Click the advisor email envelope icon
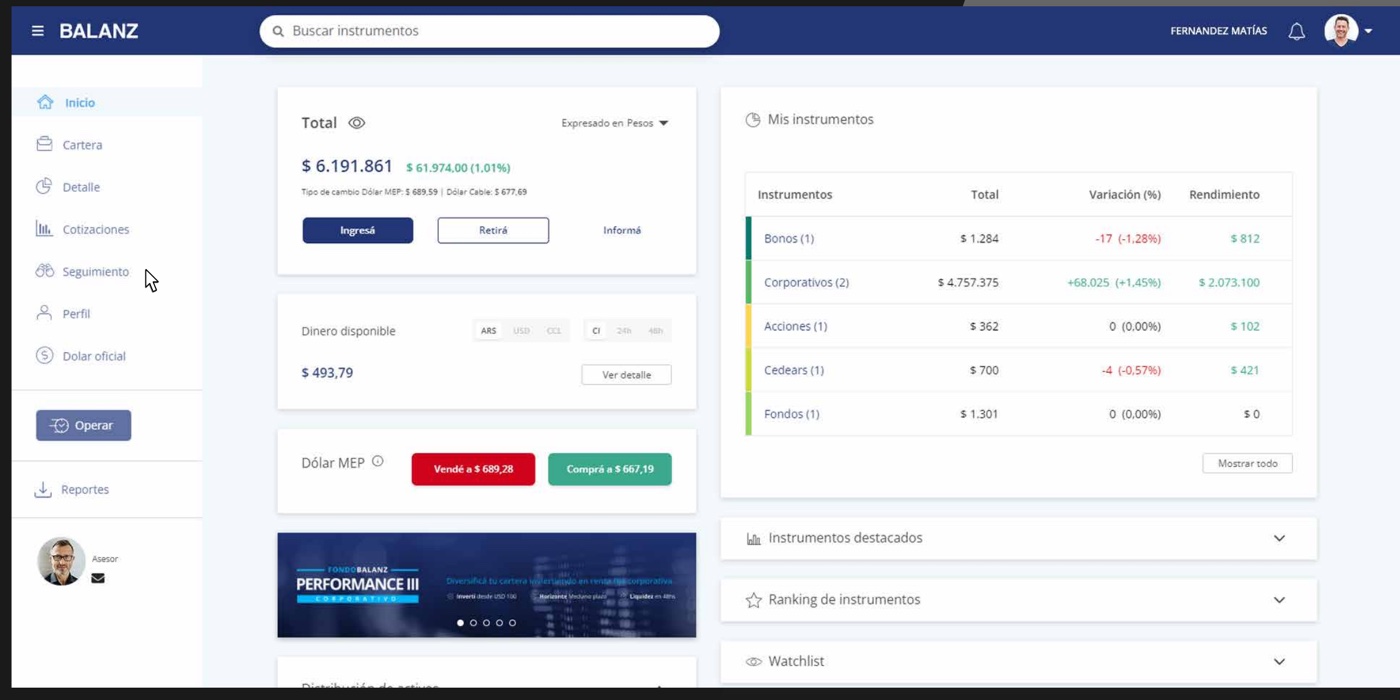This screenshot has height=700, width=1400. (x=98, y=578)
